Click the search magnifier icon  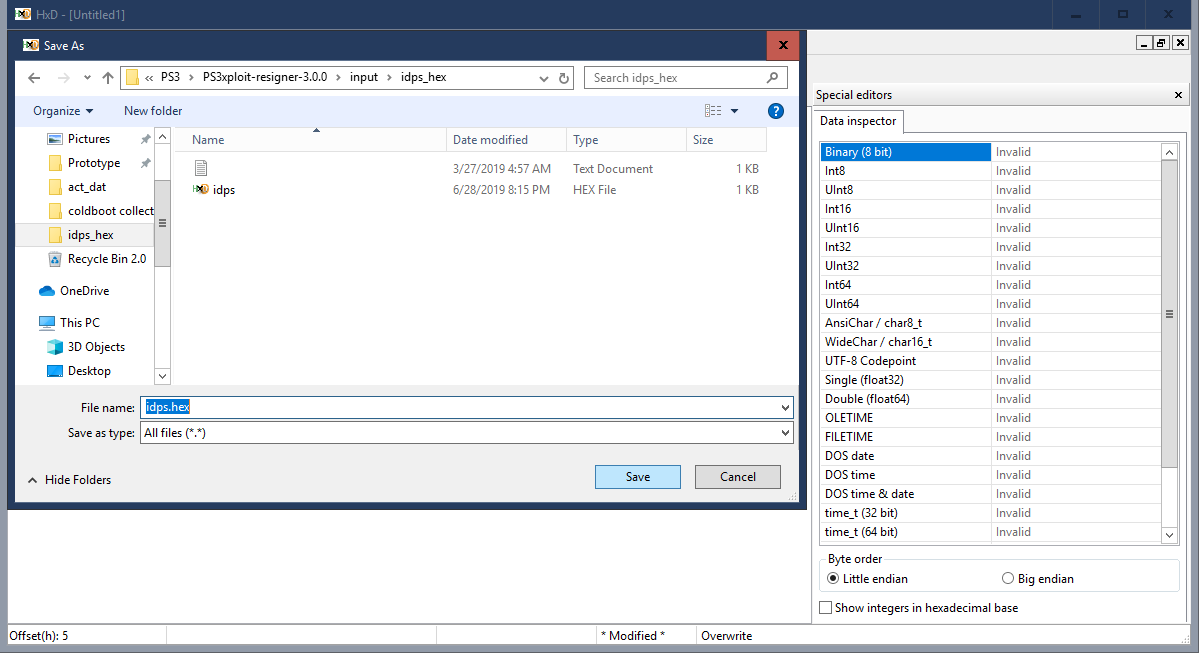click(772, 78)
